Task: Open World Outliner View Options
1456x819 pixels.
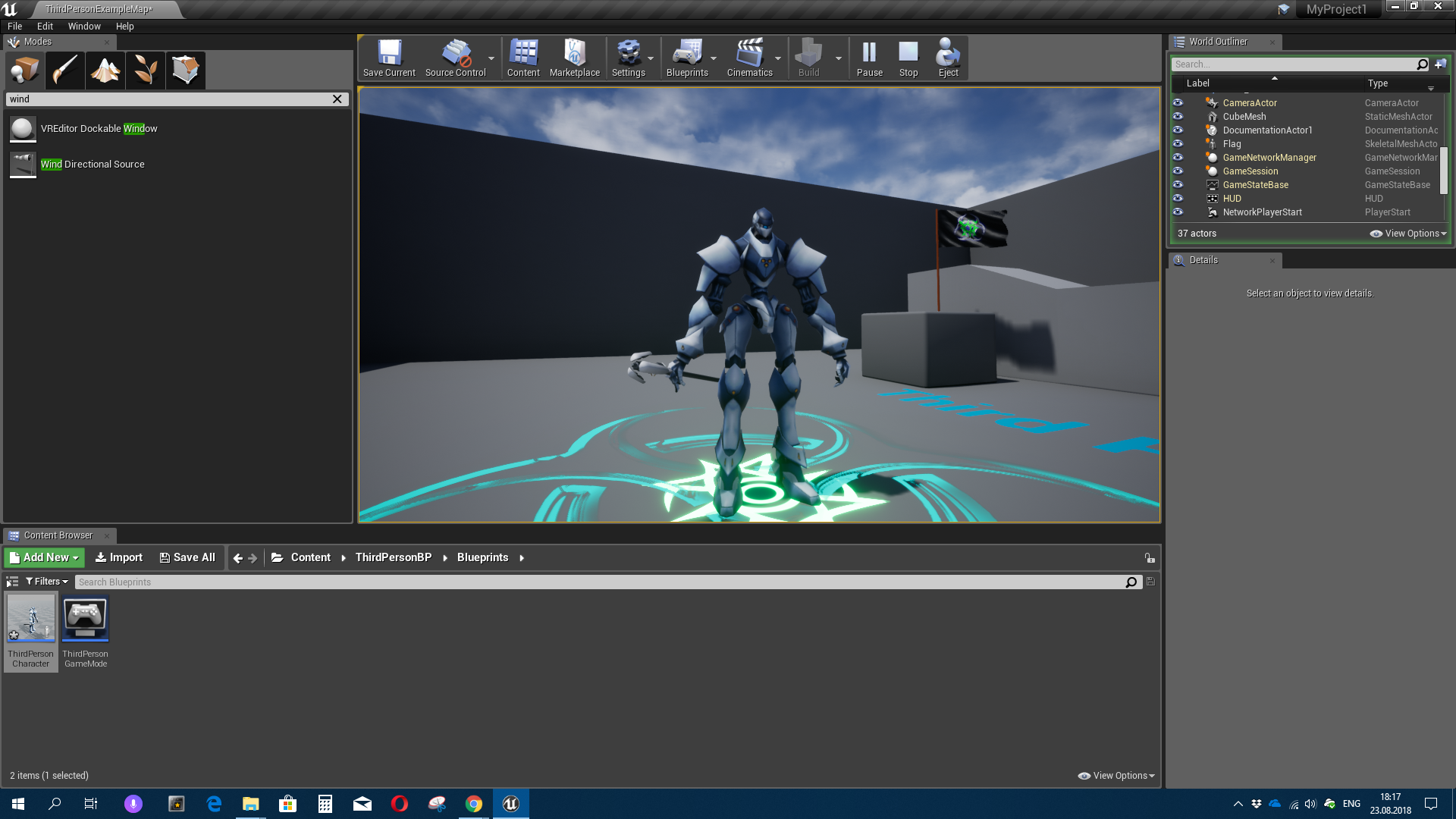Action: [x=1408, y=234]
